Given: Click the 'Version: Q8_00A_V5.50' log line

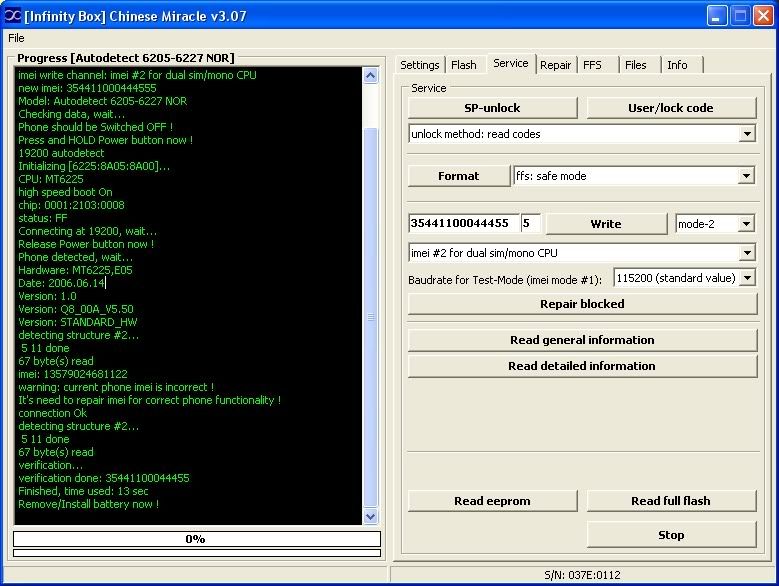Looking at the screenshot, I should click(x=76, y=309).
